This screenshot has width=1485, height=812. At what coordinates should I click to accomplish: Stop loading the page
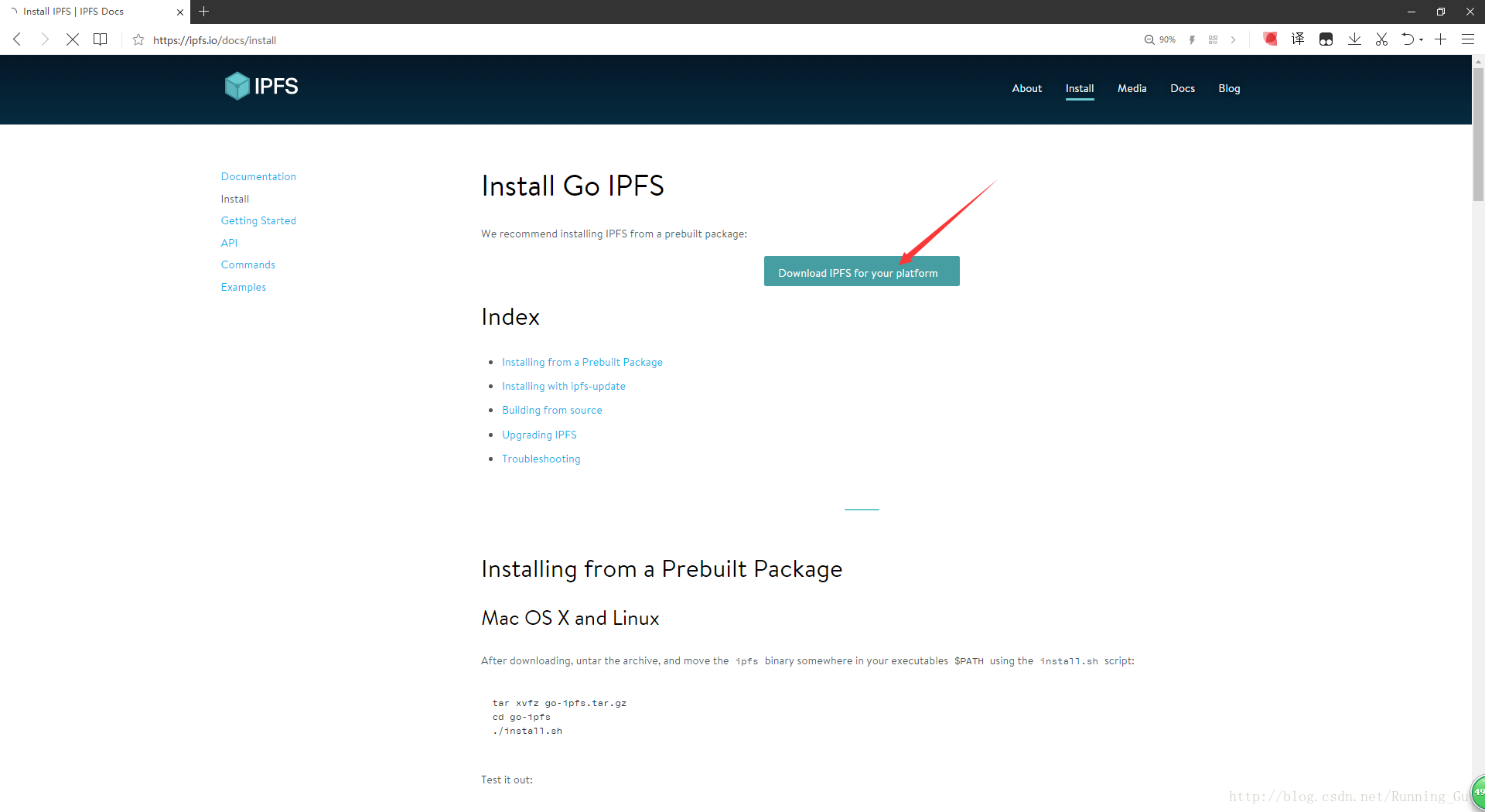[x=73, y=39]
